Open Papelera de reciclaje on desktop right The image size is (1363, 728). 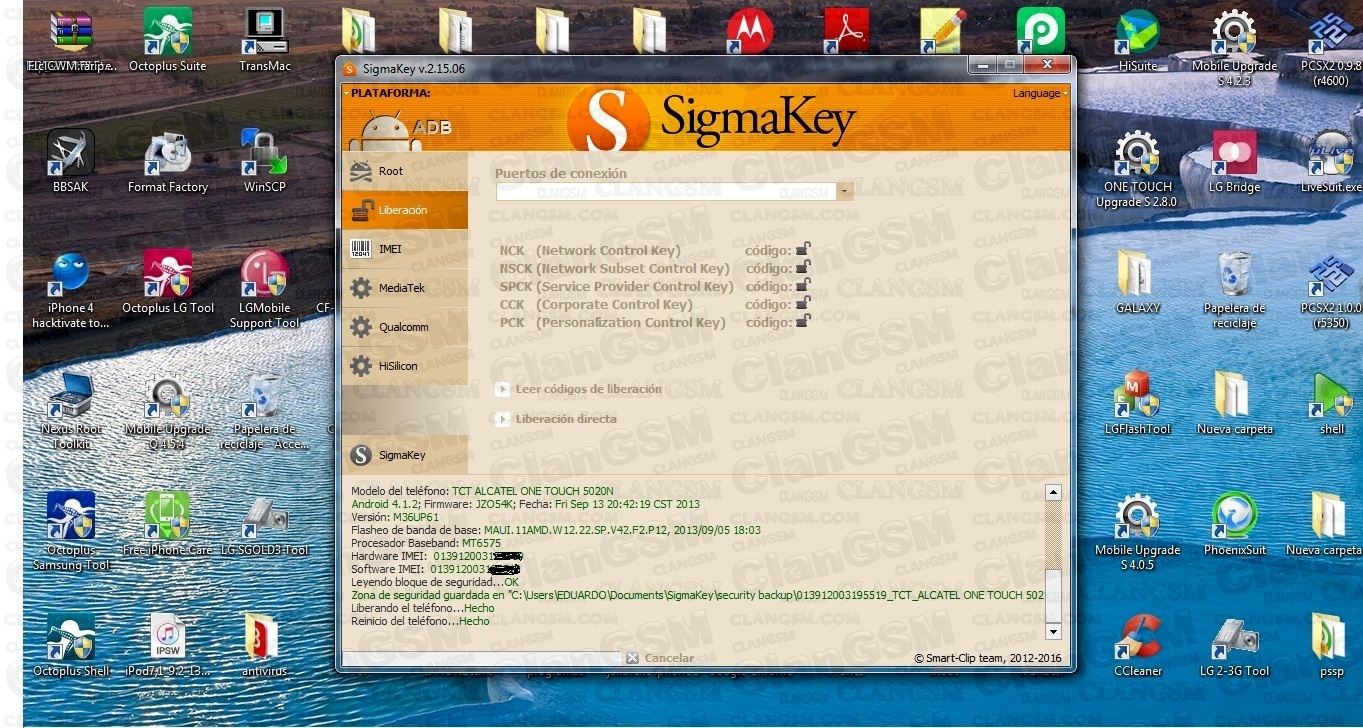tap(1234, 290)
